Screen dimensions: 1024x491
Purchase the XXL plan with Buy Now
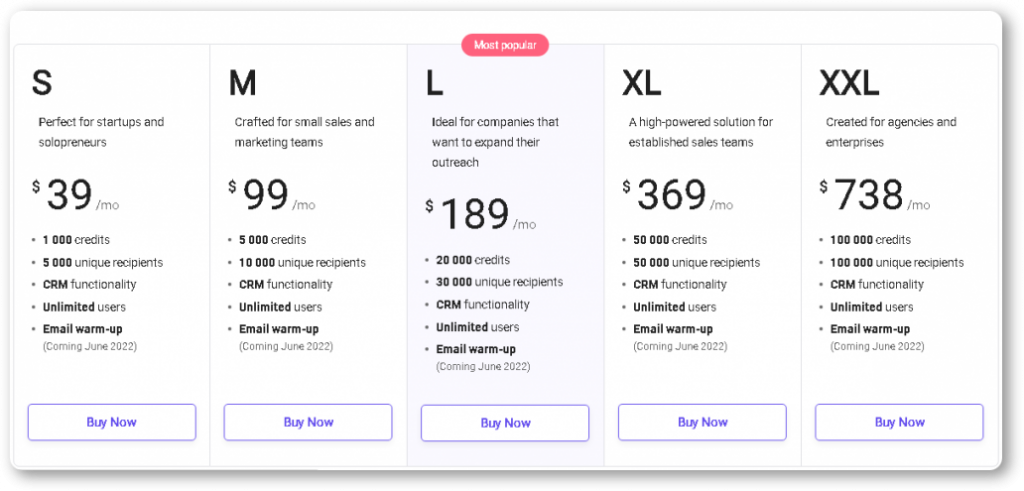[899, 422]
